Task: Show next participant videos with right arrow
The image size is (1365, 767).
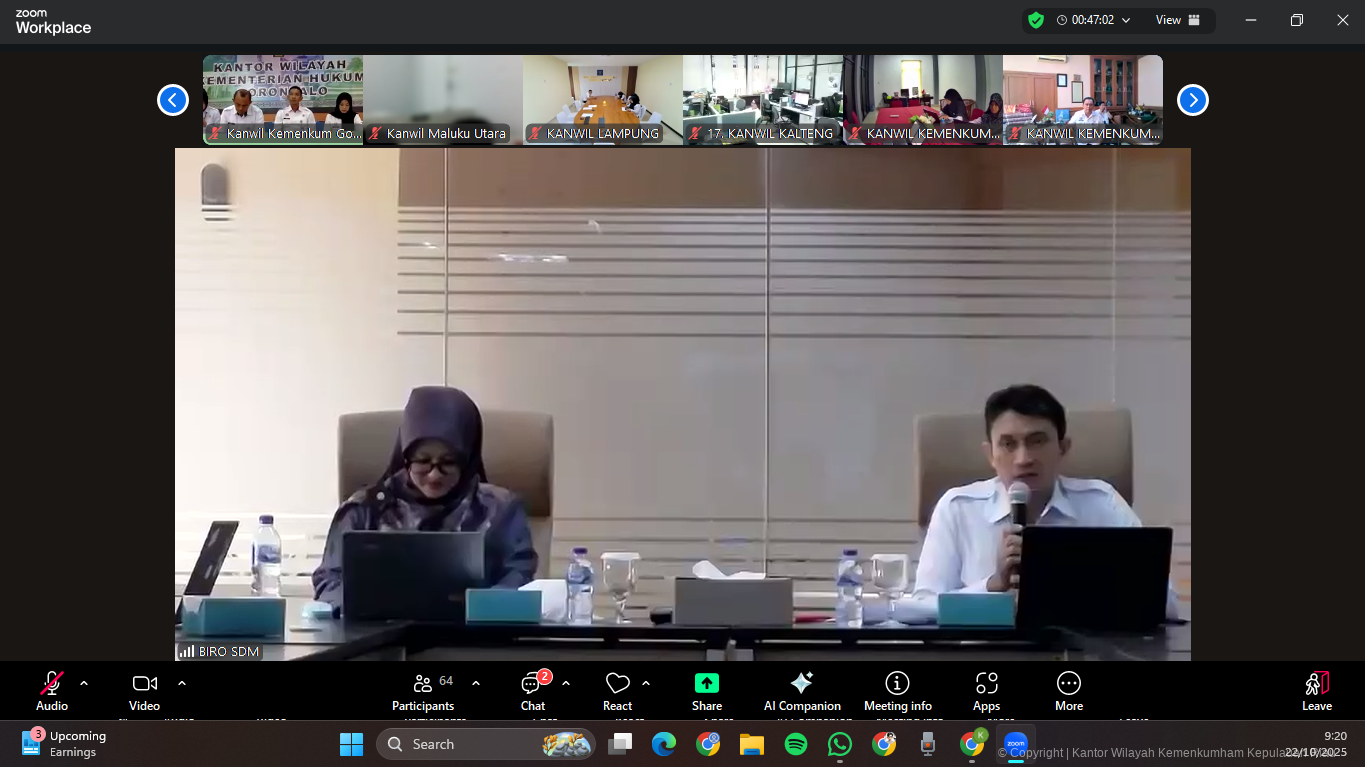Action: point(1192,100)
